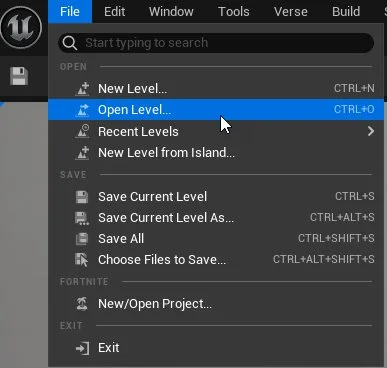This screenshot has width=387, height=368.
Task: Click the New Level icon
Action: coord(82,89)
